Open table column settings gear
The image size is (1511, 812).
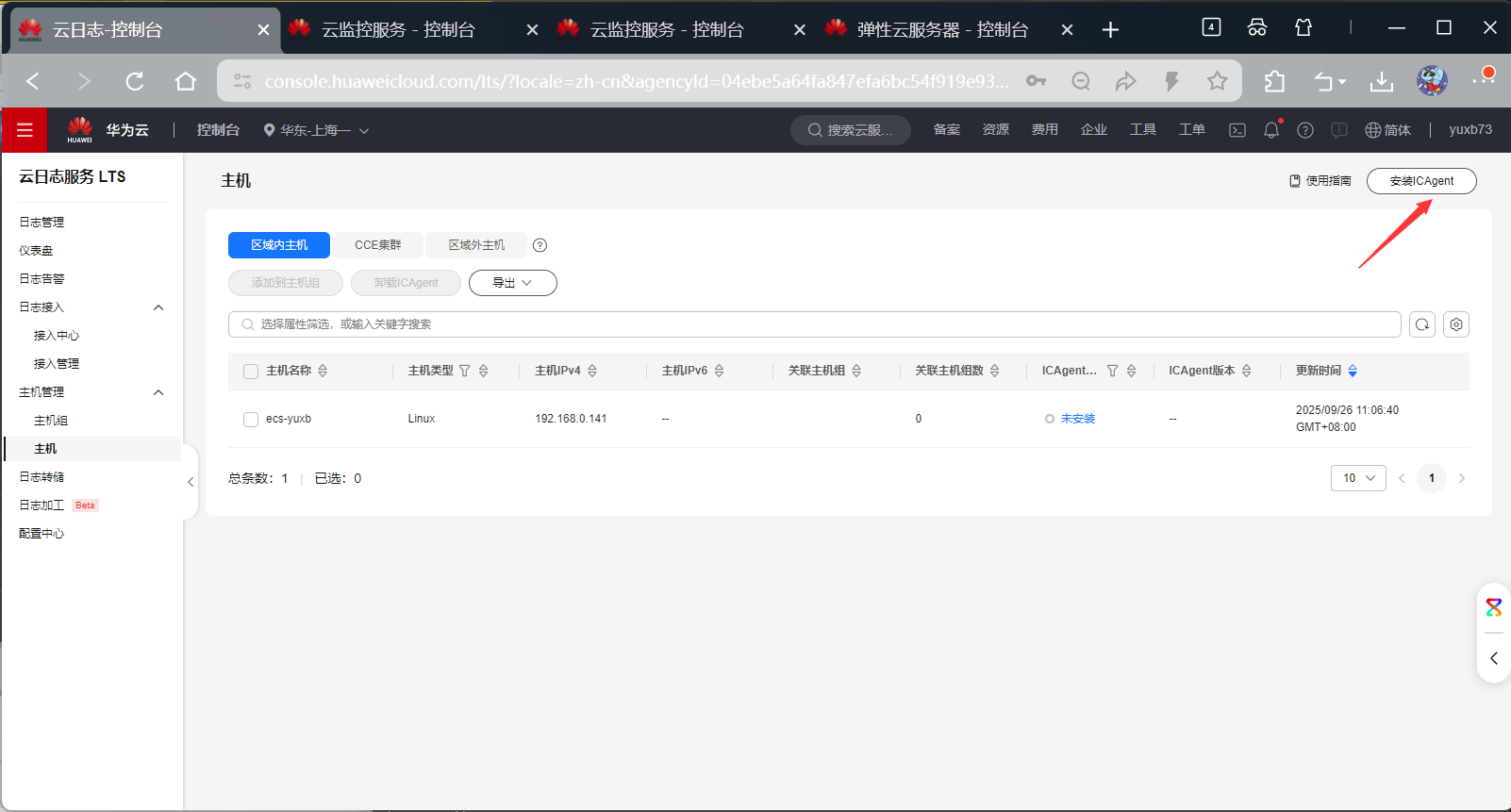point(1456,324)
